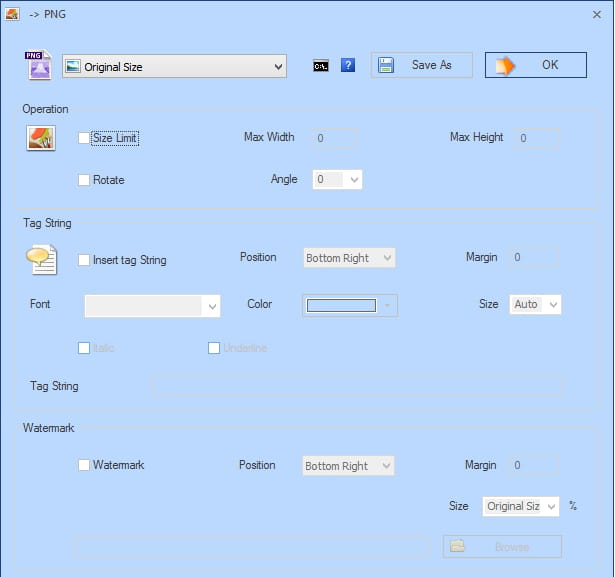Open the tag Color picker swatch
Viewport: 615px width, 577px height.
click(350, 306)
